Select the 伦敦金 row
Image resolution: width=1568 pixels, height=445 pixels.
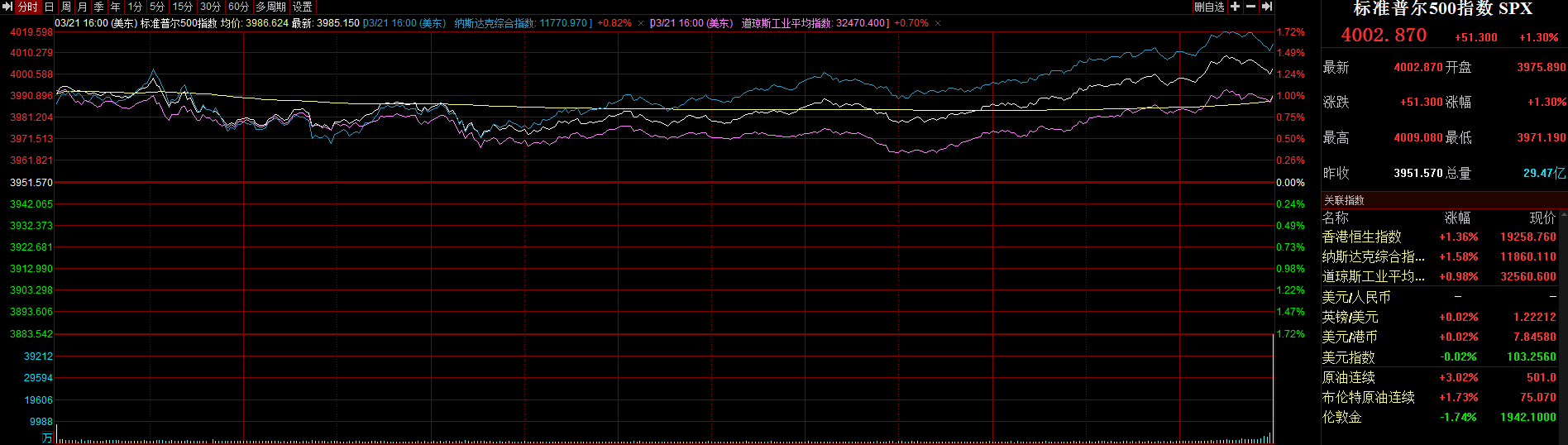click(1341, 417)
